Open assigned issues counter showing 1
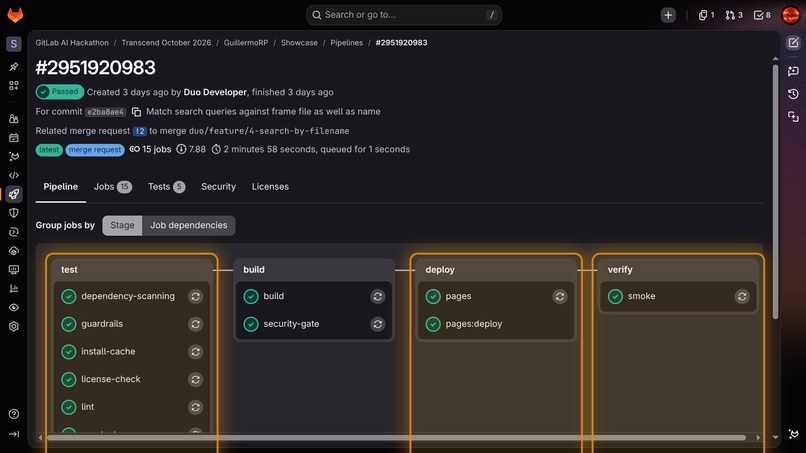Image resolution: width=806 pixels, height=453 pixels. [x=706, y=15]
